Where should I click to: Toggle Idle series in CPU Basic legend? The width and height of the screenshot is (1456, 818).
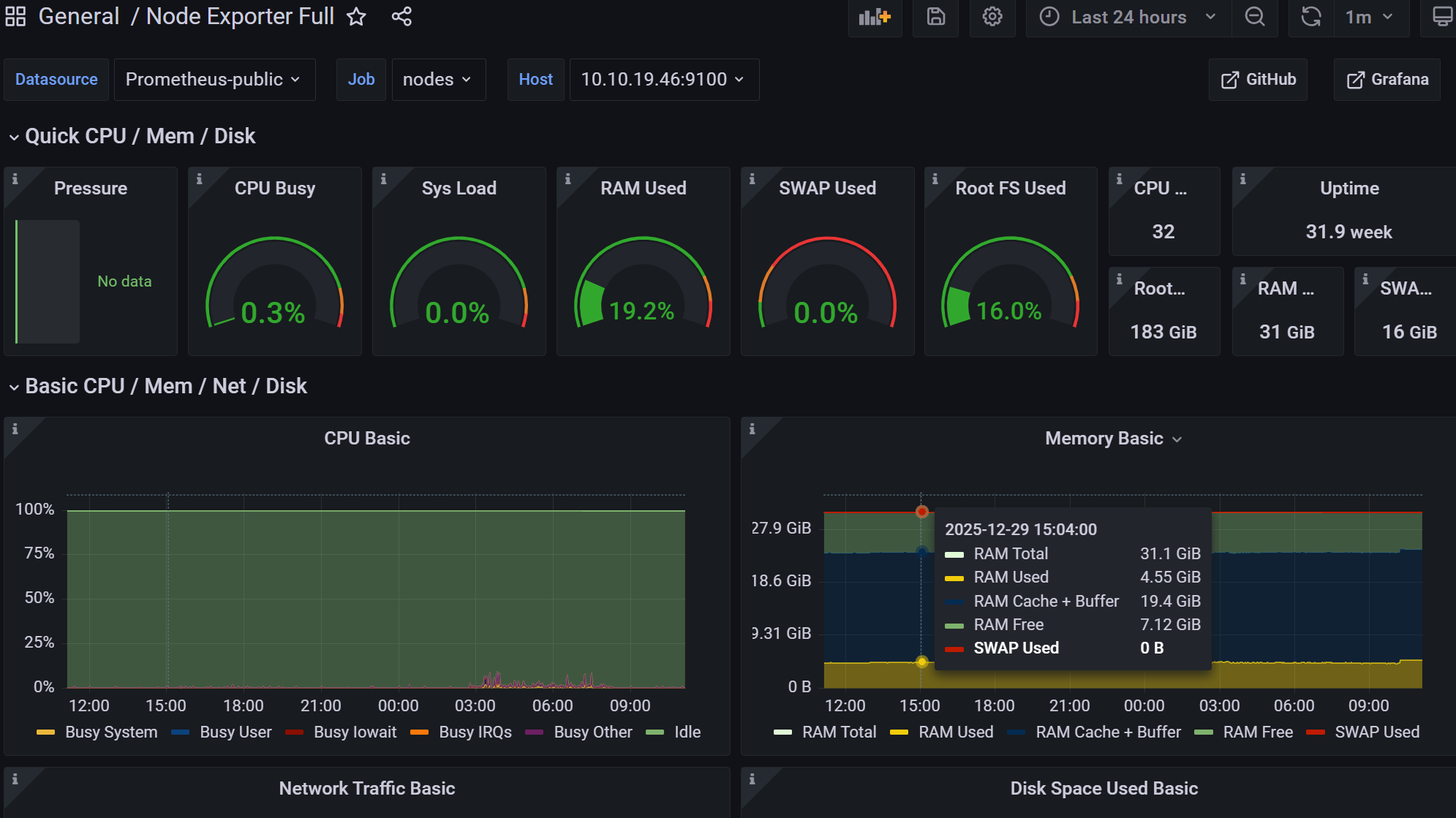coord(687,732)
